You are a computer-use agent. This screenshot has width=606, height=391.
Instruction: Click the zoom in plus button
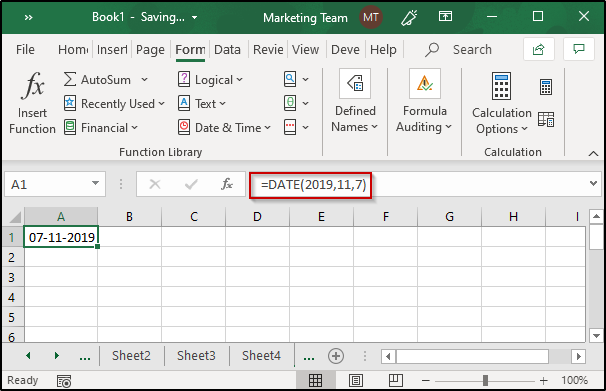click(x=544, y=381)
